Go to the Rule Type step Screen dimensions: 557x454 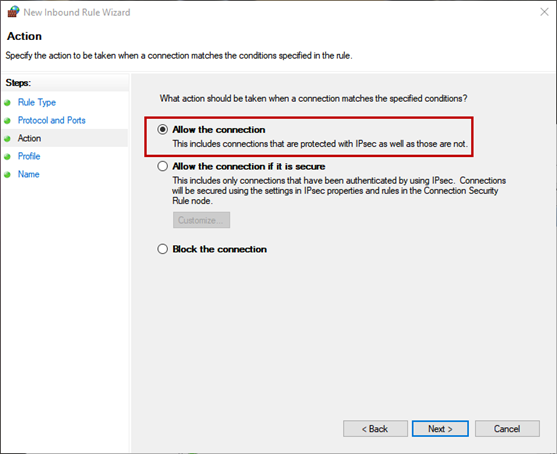(x=37, y=102)
